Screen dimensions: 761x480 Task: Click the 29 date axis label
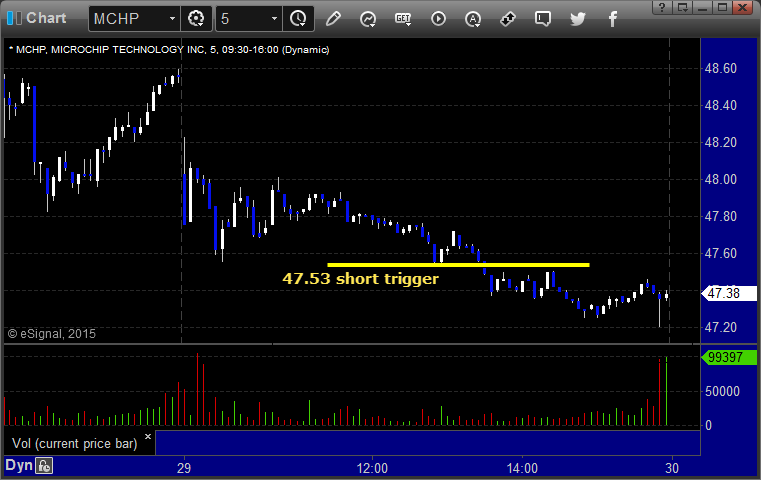[x=184, y=468]
